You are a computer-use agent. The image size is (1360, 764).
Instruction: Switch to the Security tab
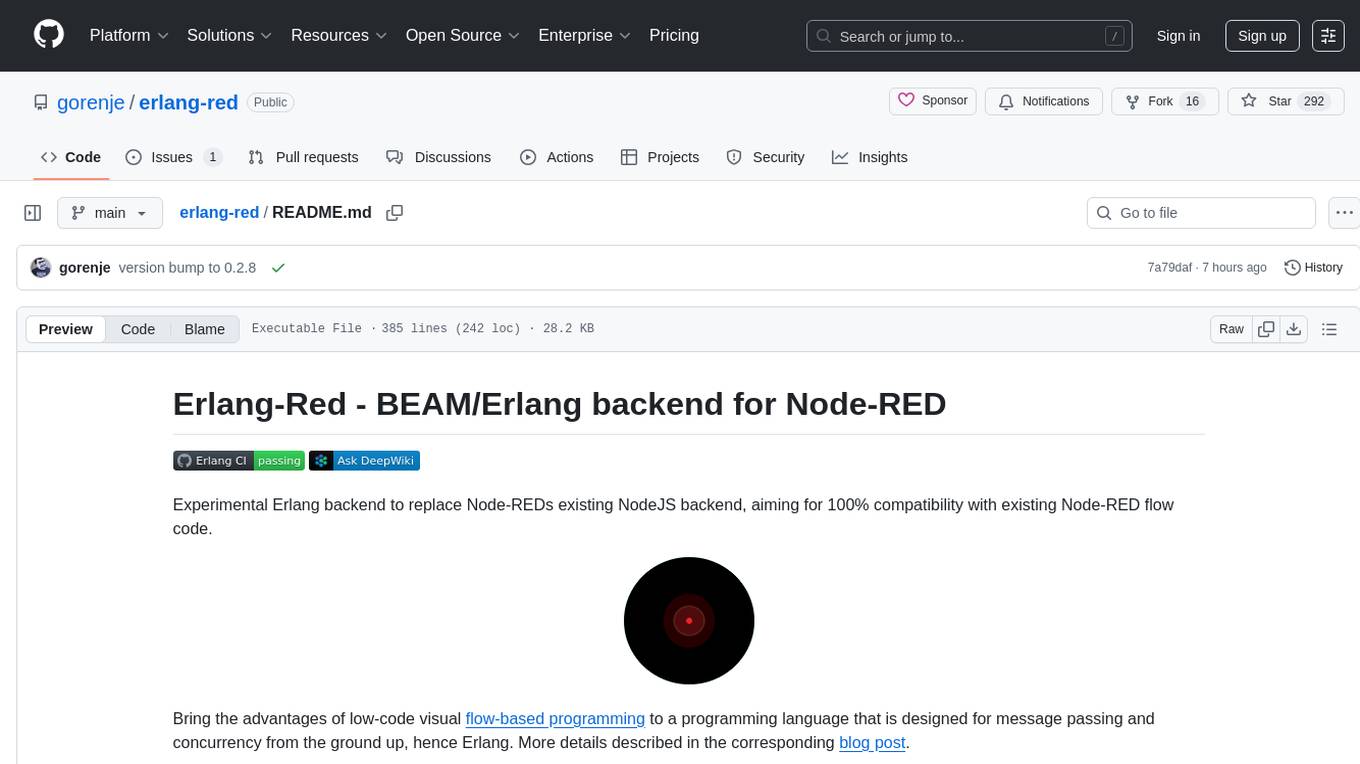click(x=765, y=157)
